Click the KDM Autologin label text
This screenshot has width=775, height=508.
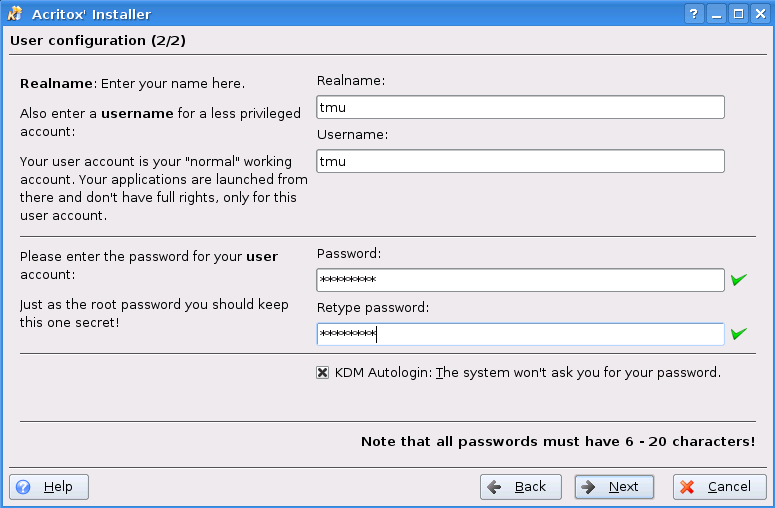(528, 373)
